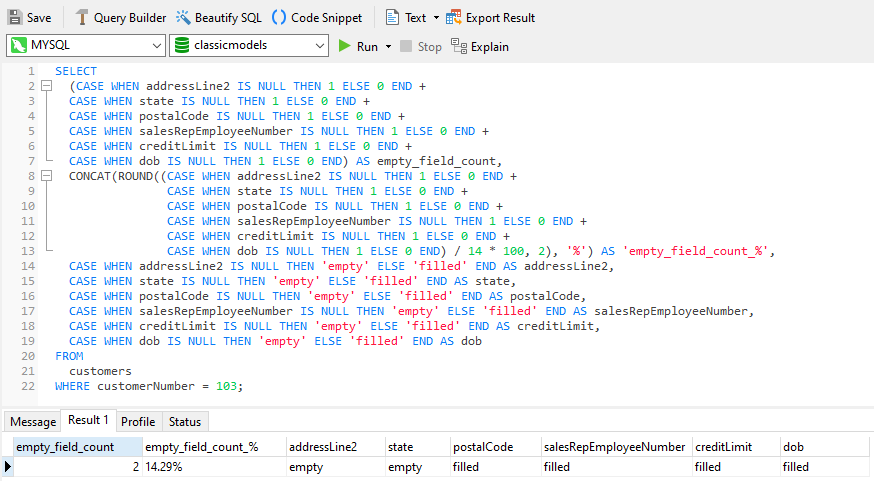Viewport: 874px width, 481px height.
Task: Collapse the code fold at line 2
Action: (x=45, y=87)
